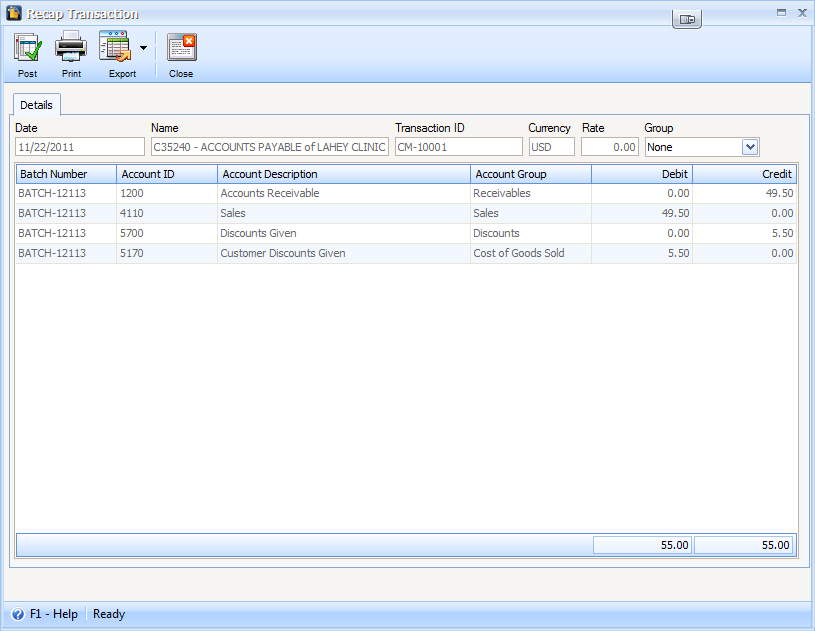815x631 pixels.
Task: Click the 49.50 debit value cell
Action: click(642, 213)
